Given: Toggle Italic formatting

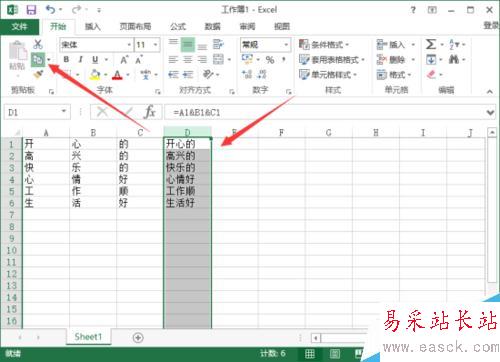Looking at the screenshot, I should click(80, 59).
